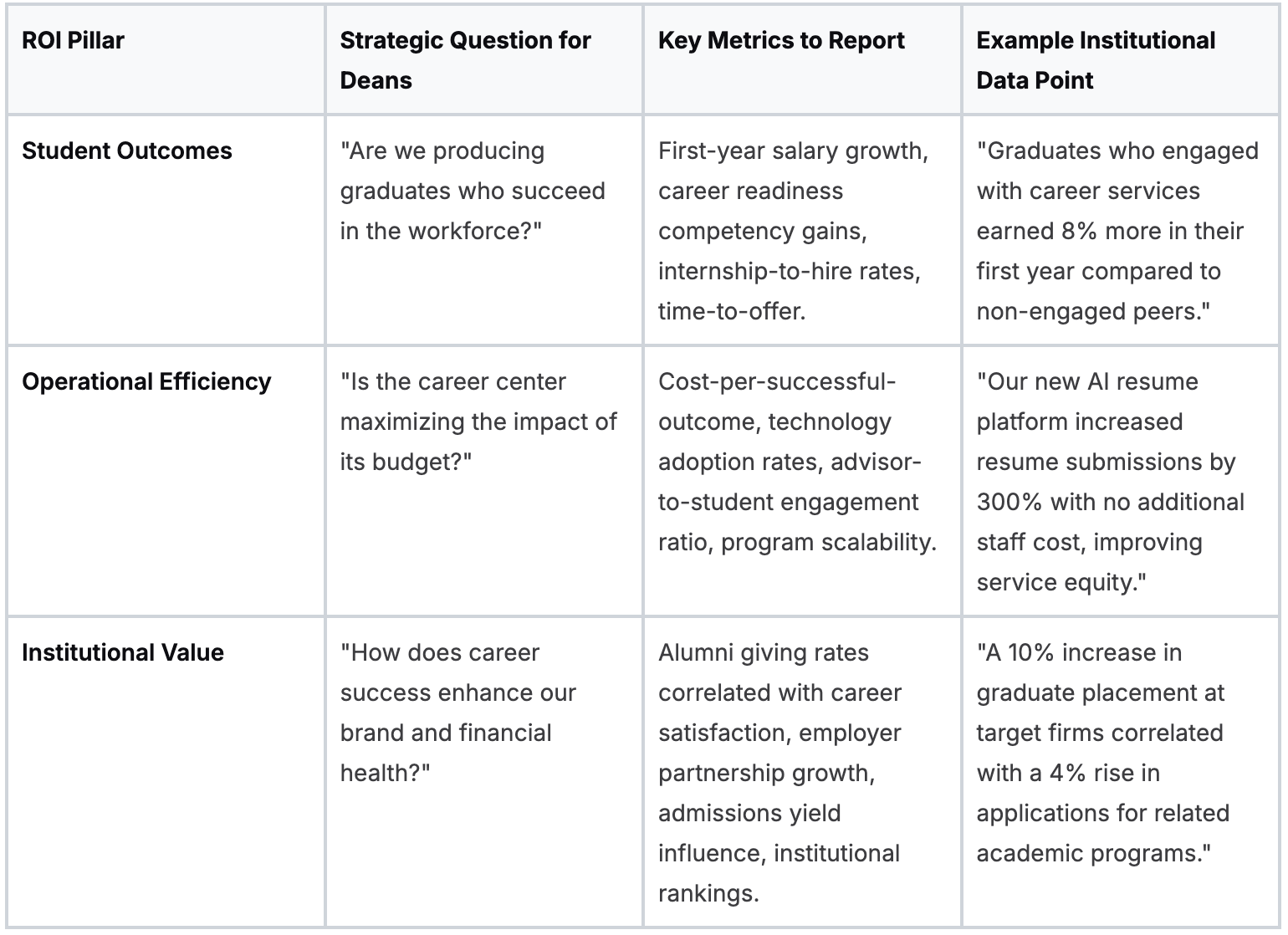Select the "Operational Efficiency" row label

[146, 381]
